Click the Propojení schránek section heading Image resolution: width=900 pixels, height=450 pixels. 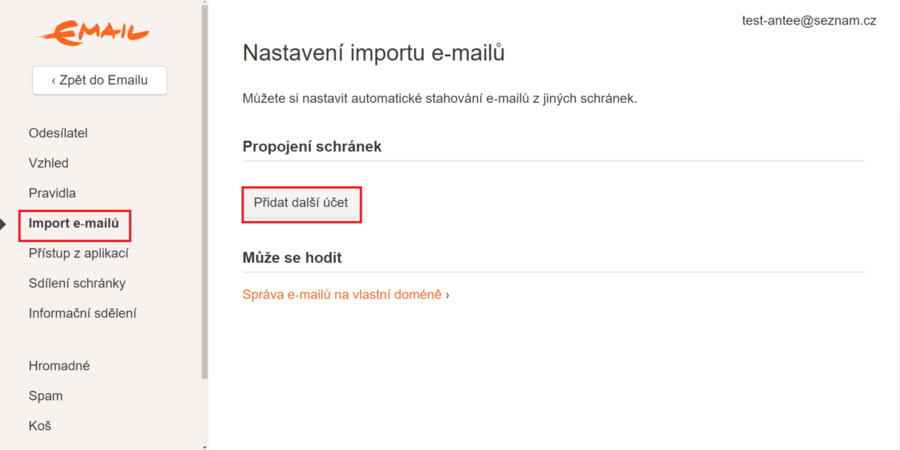pyautogui.click(x=312, y=146)
